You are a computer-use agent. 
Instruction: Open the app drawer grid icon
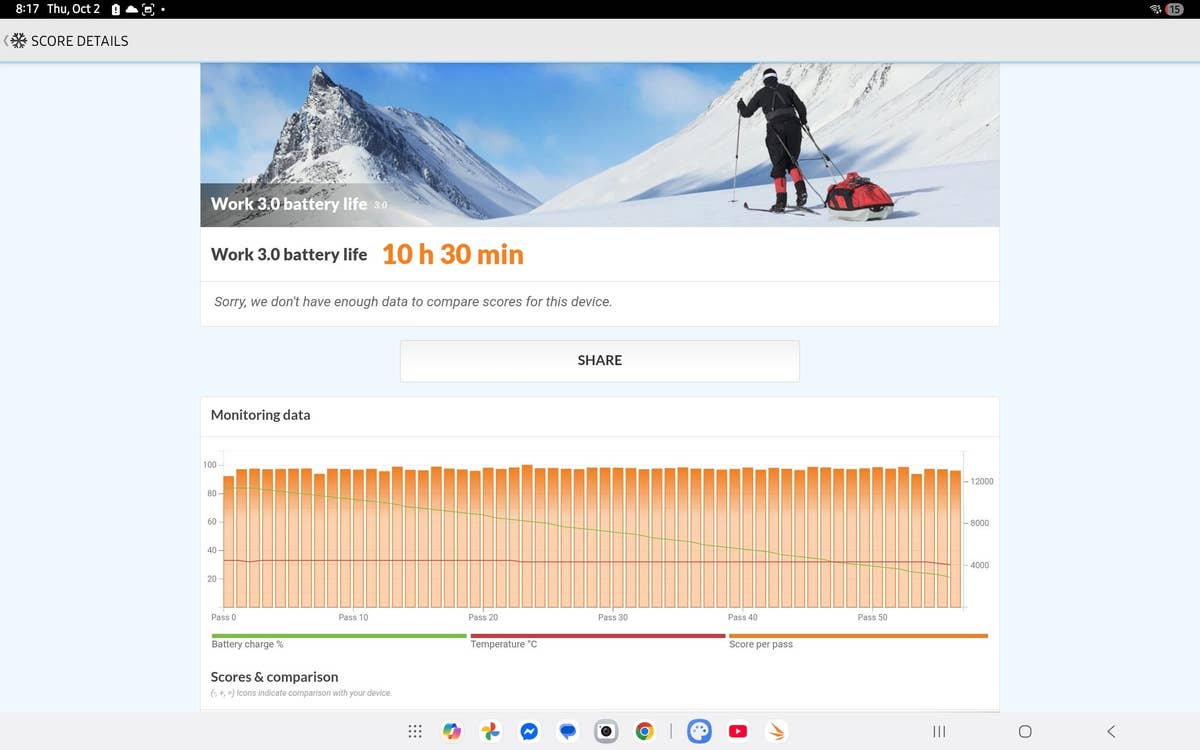(415, 731)
